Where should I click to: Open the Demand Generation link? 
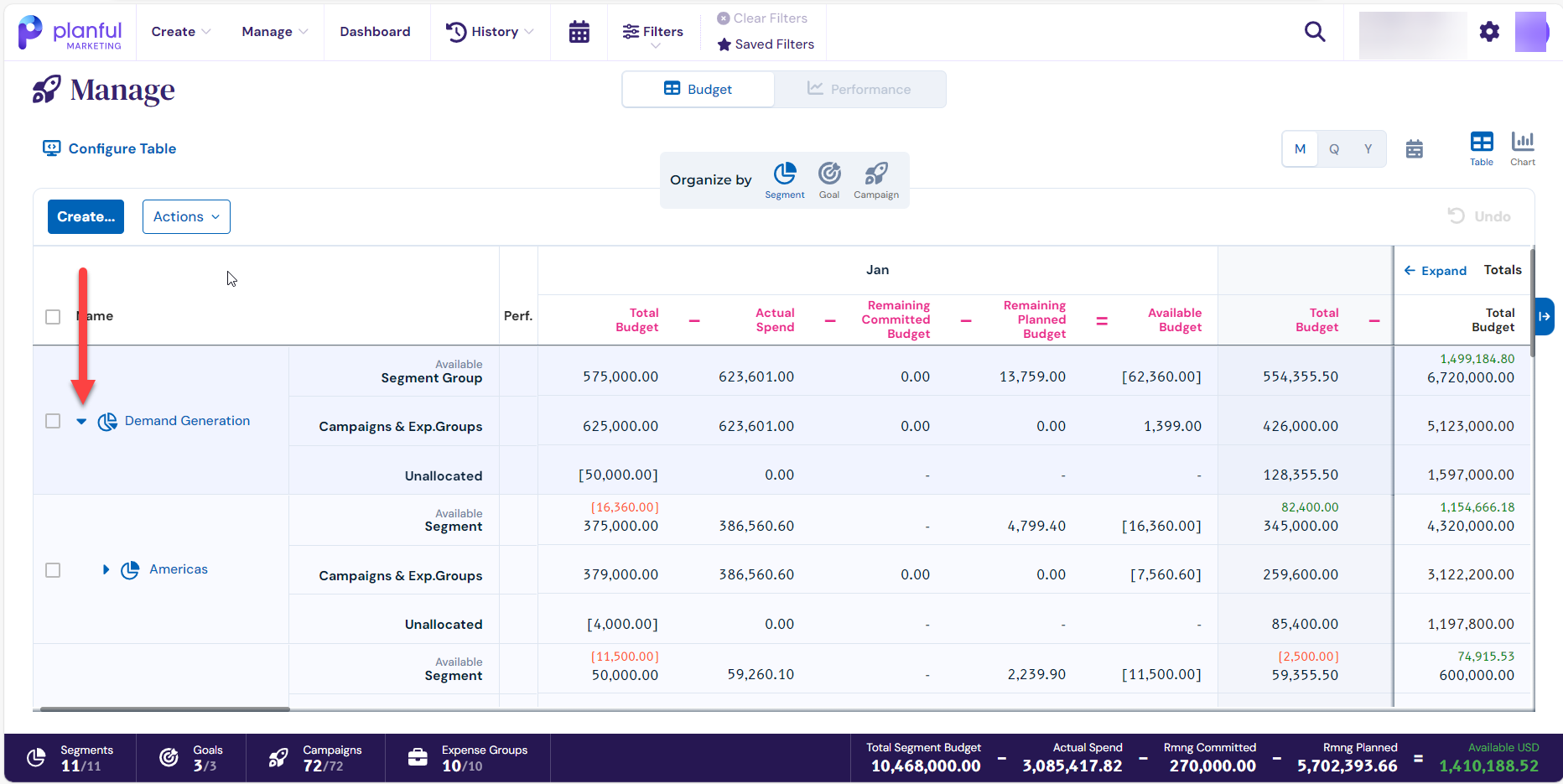187,421
